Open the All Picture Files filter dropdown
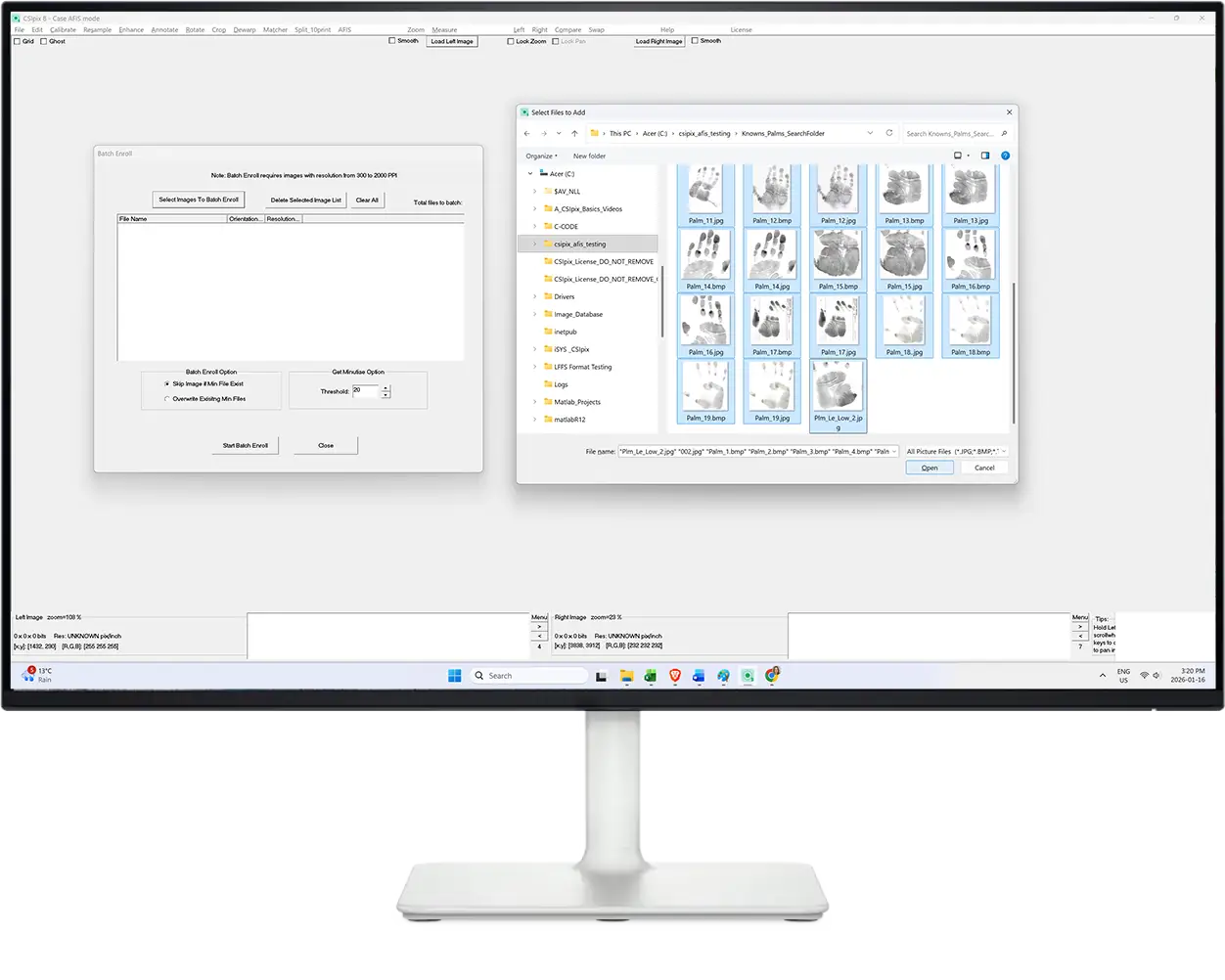This screenshot has height=980, width=1225. [955, 452]
